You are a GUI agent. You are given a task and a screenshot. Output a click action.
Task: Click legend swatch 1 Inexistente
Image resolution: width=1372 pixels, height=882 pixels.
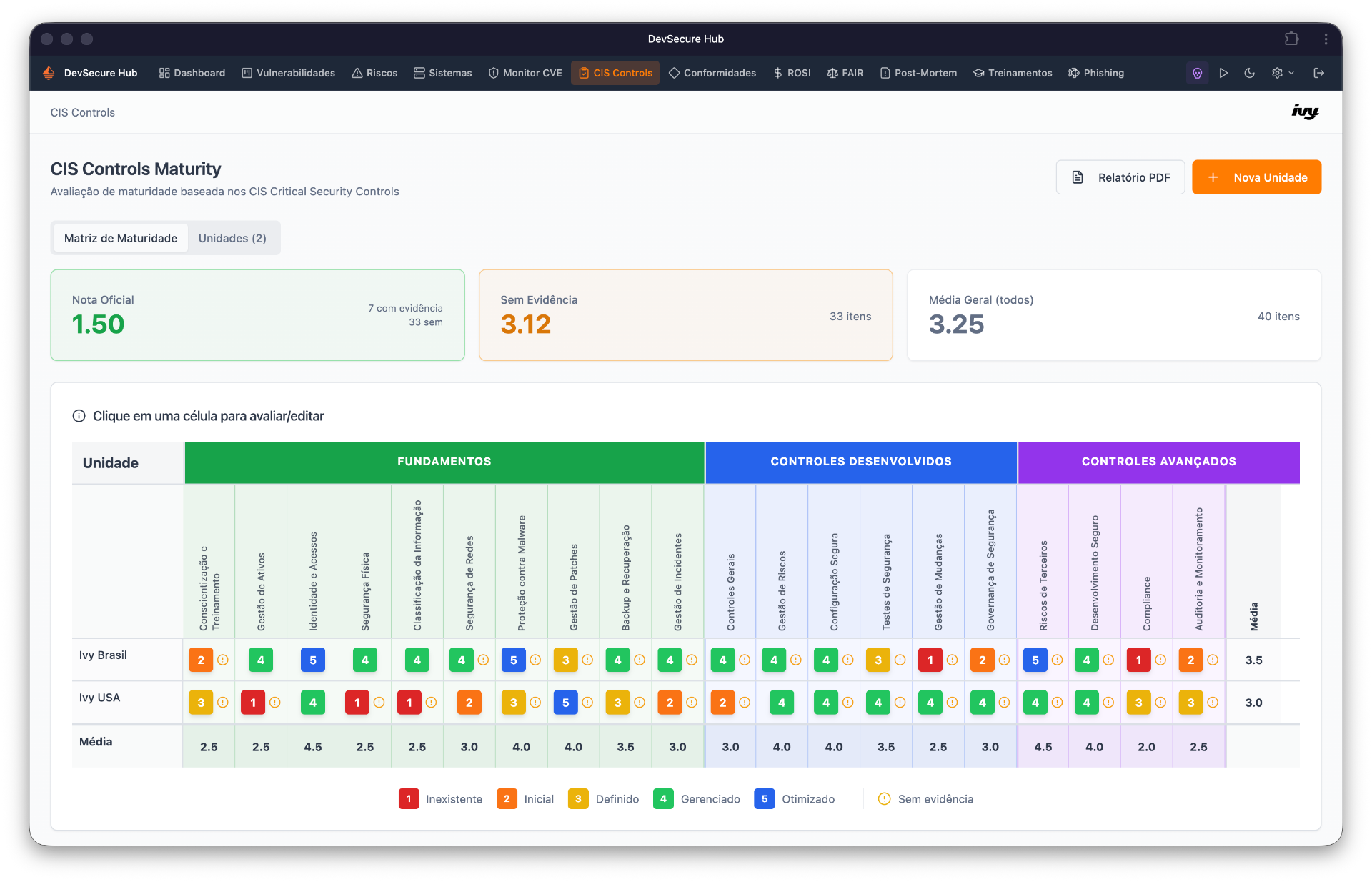(409, 799)
